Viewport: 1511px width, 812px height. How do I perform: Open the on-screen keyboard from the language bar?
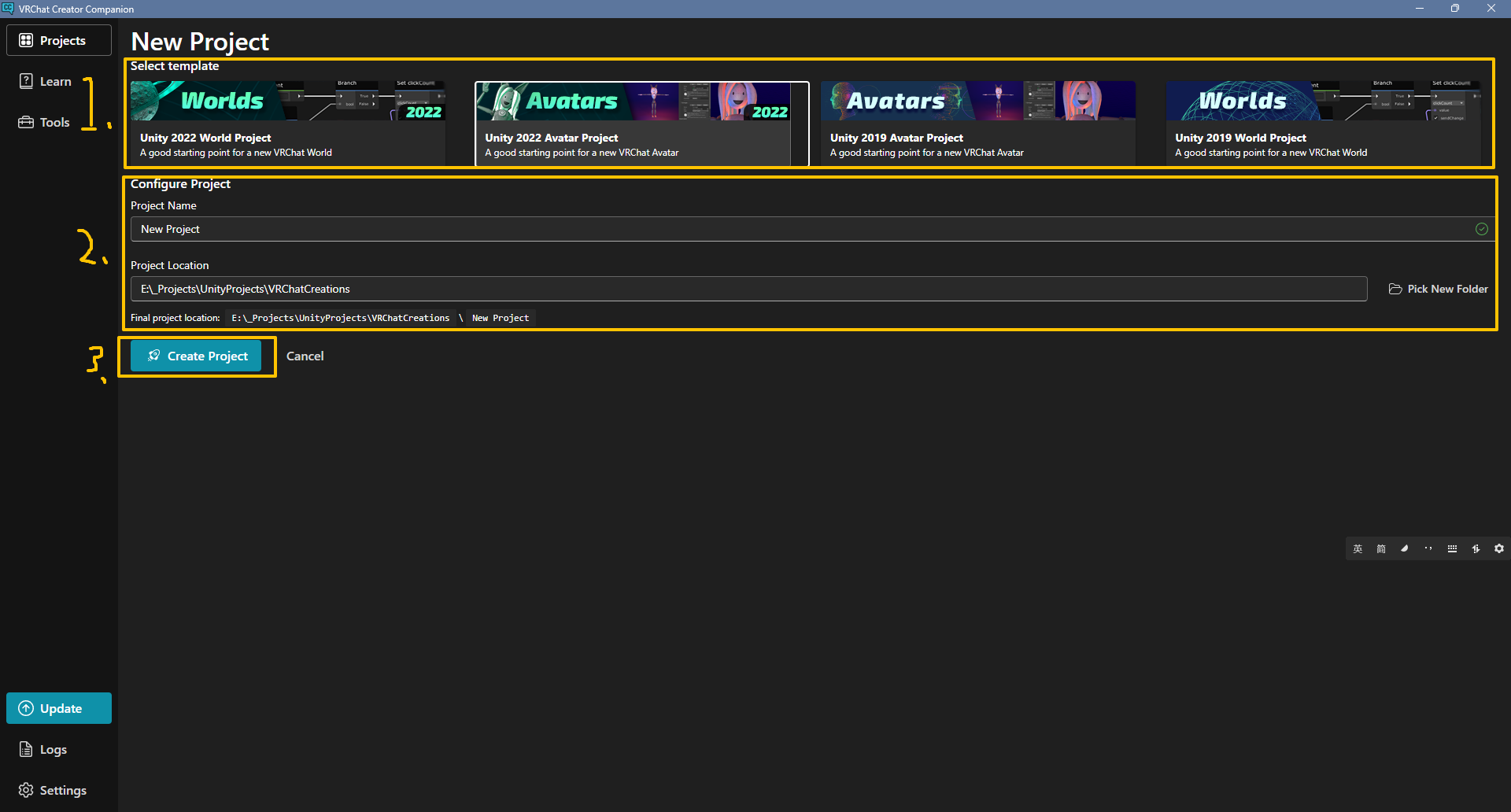[1452, 548]
